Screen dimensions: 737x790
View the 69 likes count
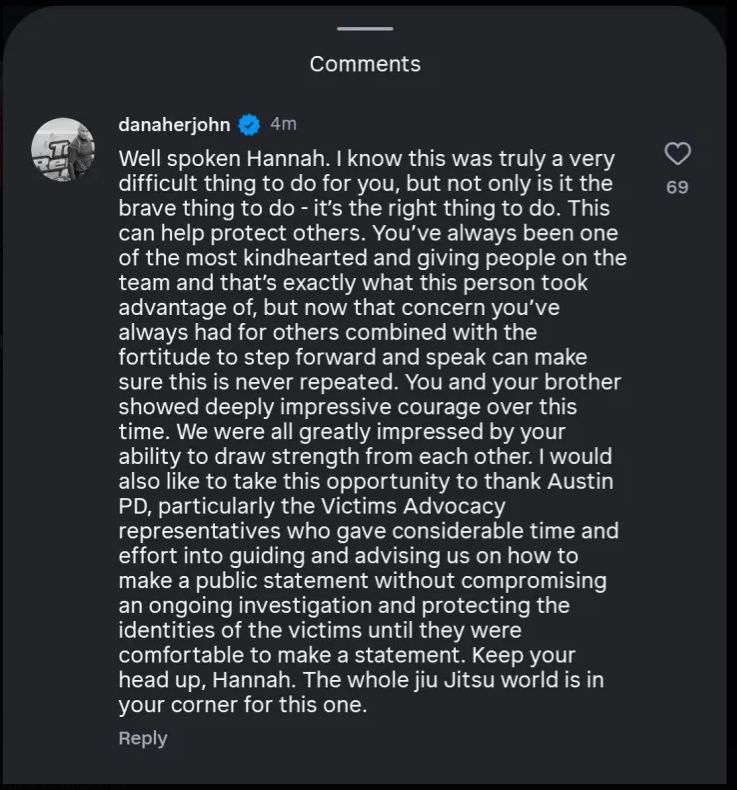point(678,187)
